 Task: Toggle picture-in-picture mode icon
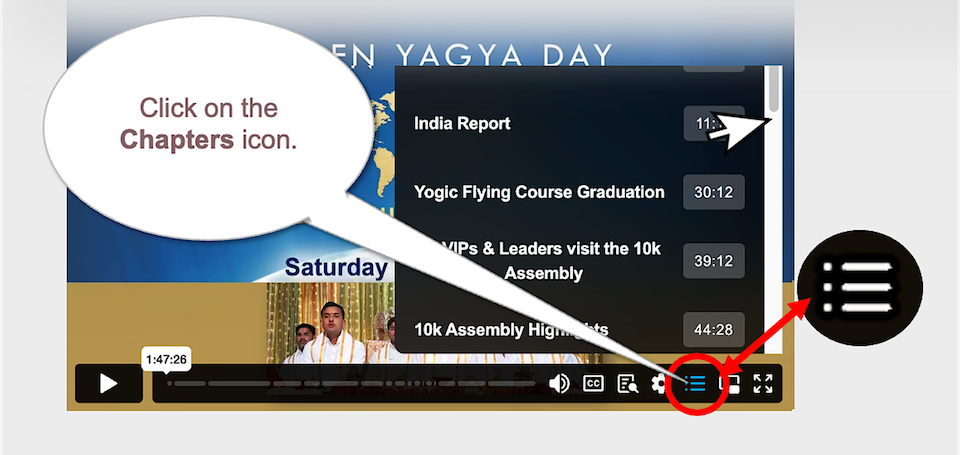pyautogui.click(x=729, y=384)
